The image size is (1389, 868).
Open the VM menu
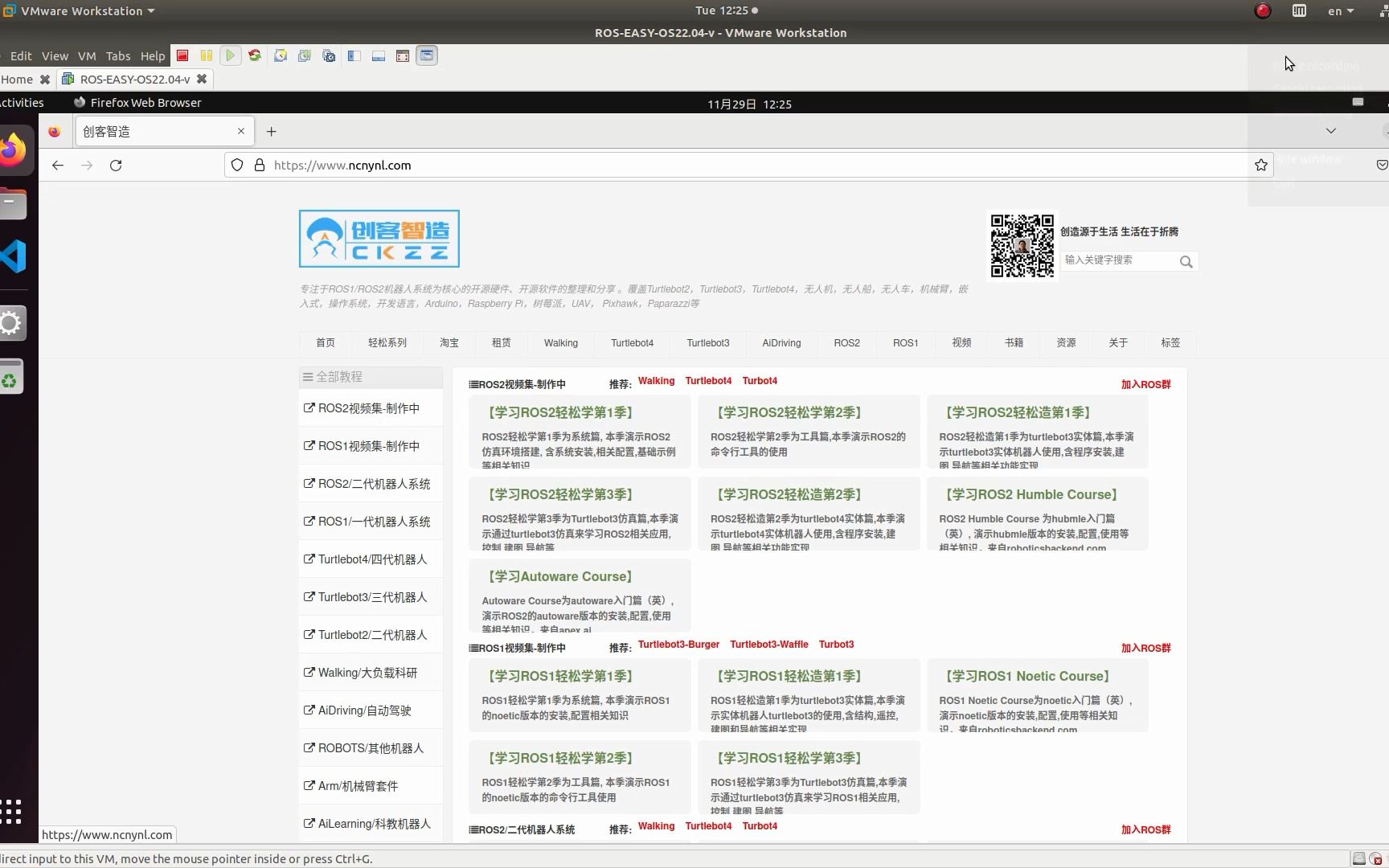pos(87,55)
